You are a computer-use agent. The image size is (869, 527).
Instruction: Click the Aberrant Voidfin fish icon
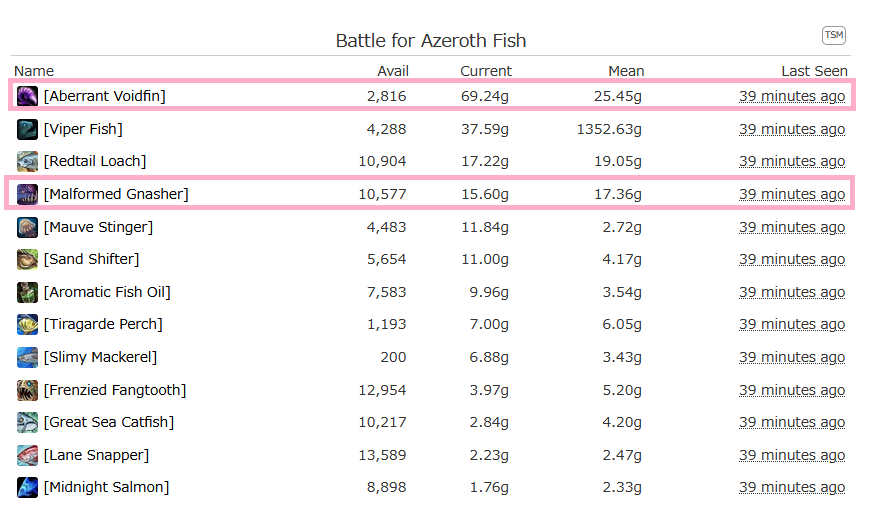point(27,96)
